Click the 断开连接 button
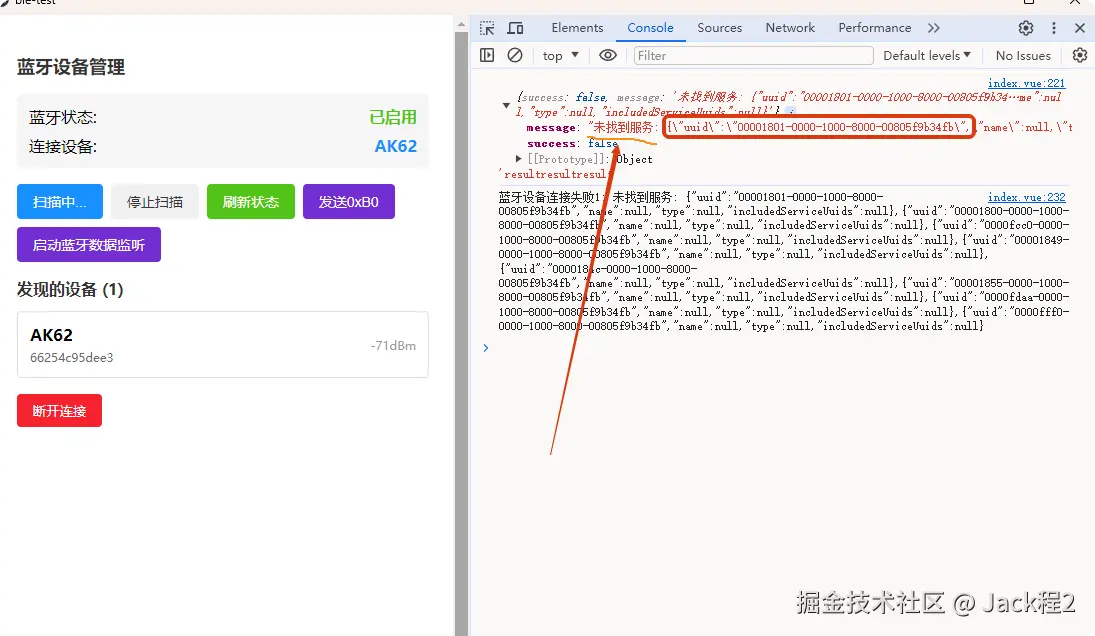This screenshot has height=636, width=1095. pyautogui.click(x=59, y=411)
